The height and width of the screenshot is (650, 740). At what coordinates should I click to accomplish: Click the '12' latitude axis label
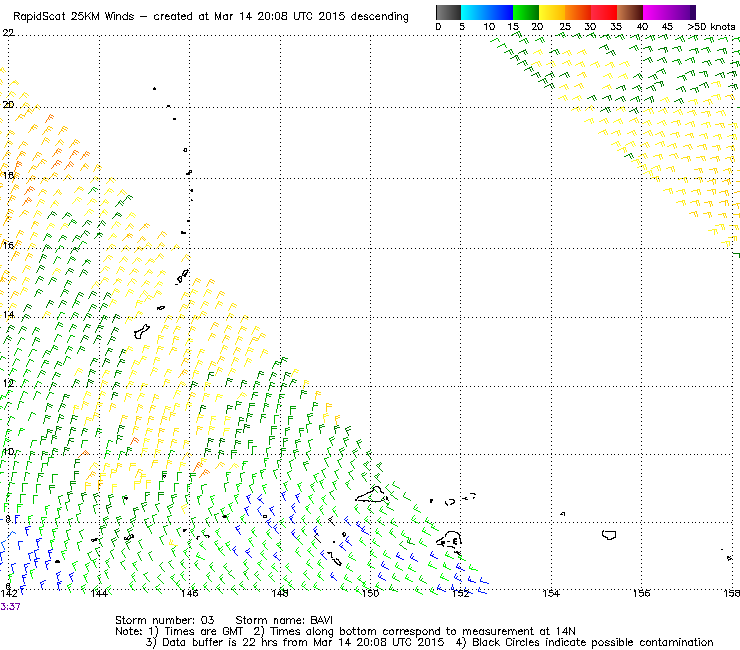tap(8, 383)
